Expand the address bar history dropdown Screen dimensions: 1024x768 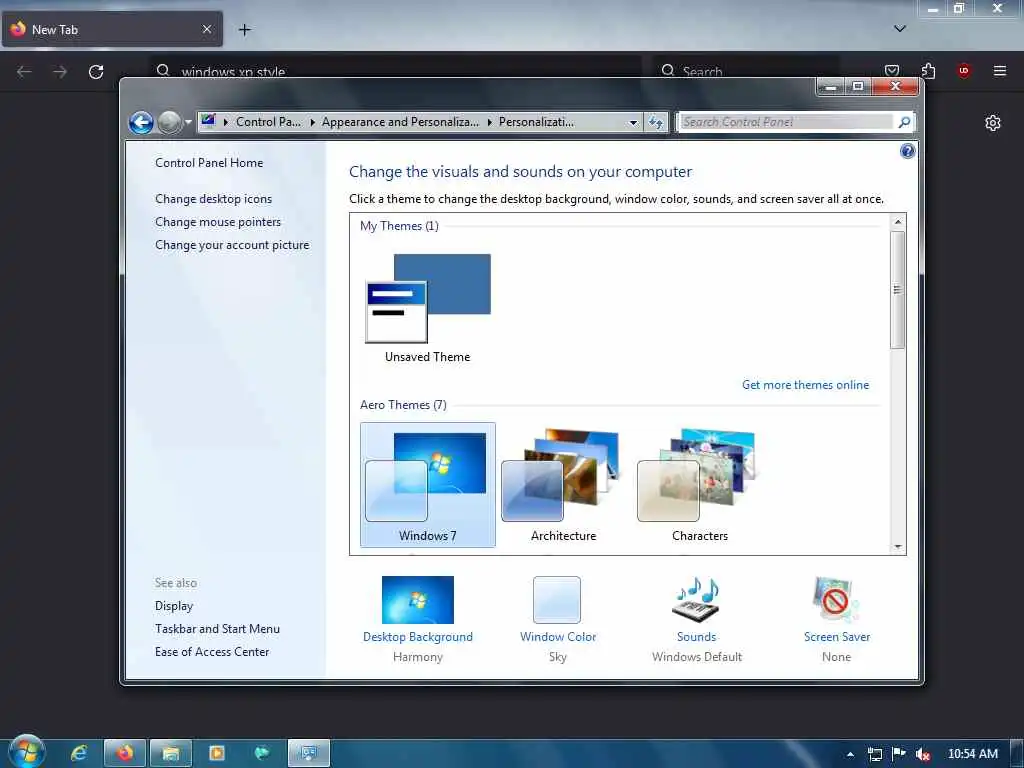[x=633, y=122]
